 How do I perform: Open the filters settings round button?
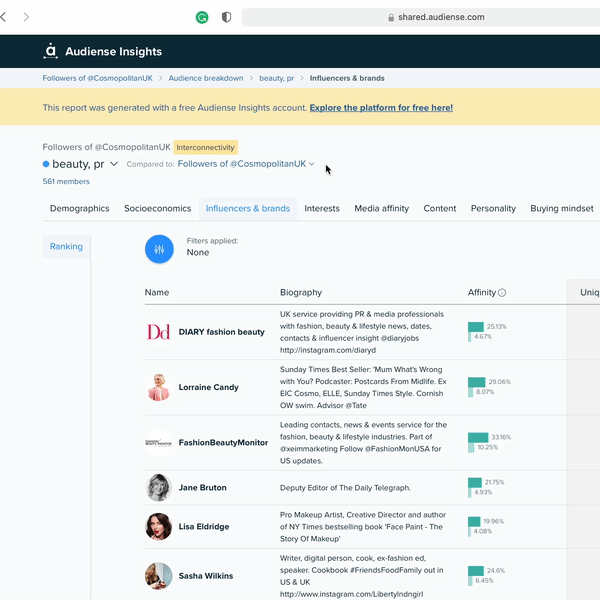click(x=159, y=249)
